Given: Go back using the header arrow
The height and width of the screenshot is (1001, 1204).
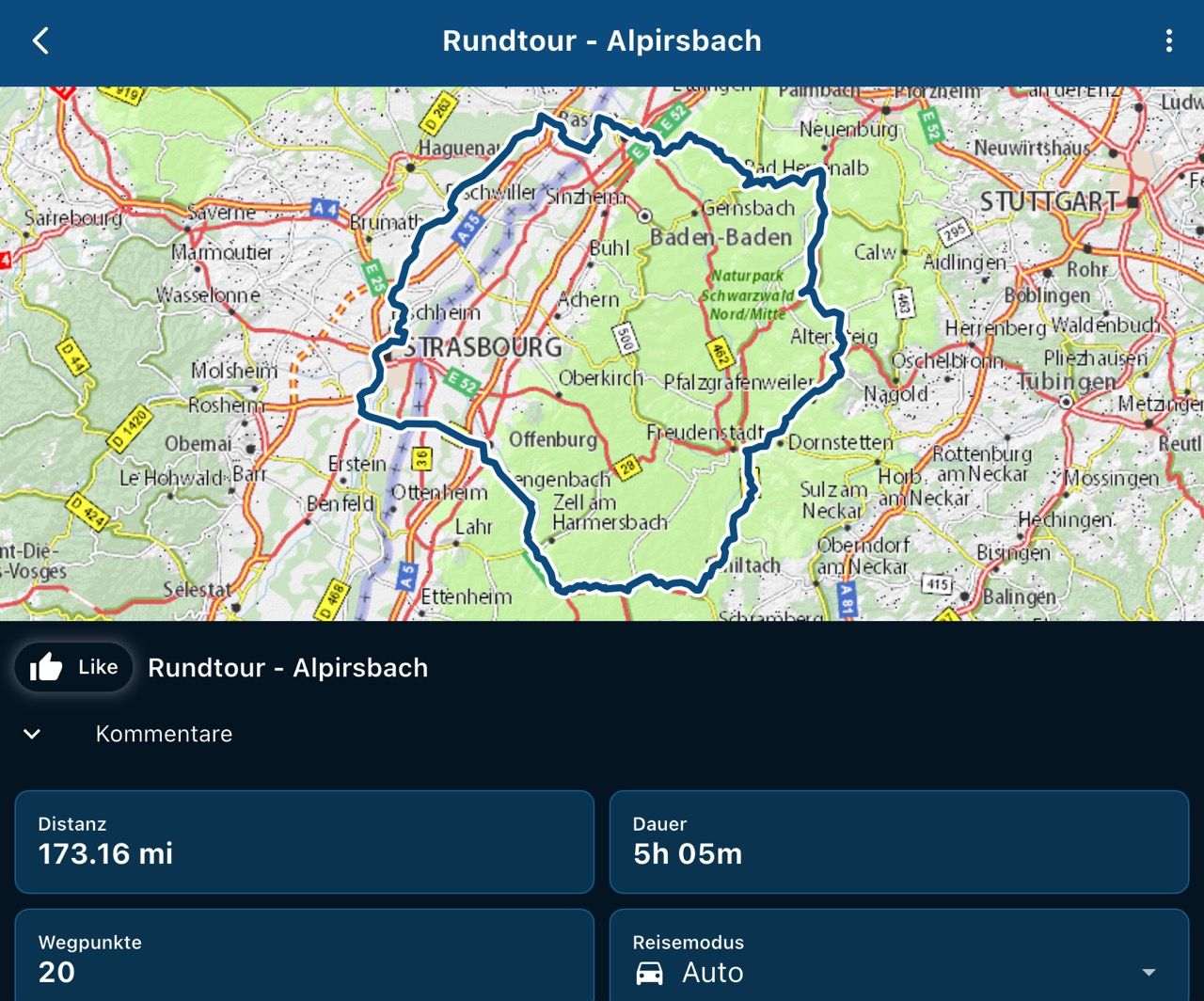Looking at the screenshot, I should [40, 40].
